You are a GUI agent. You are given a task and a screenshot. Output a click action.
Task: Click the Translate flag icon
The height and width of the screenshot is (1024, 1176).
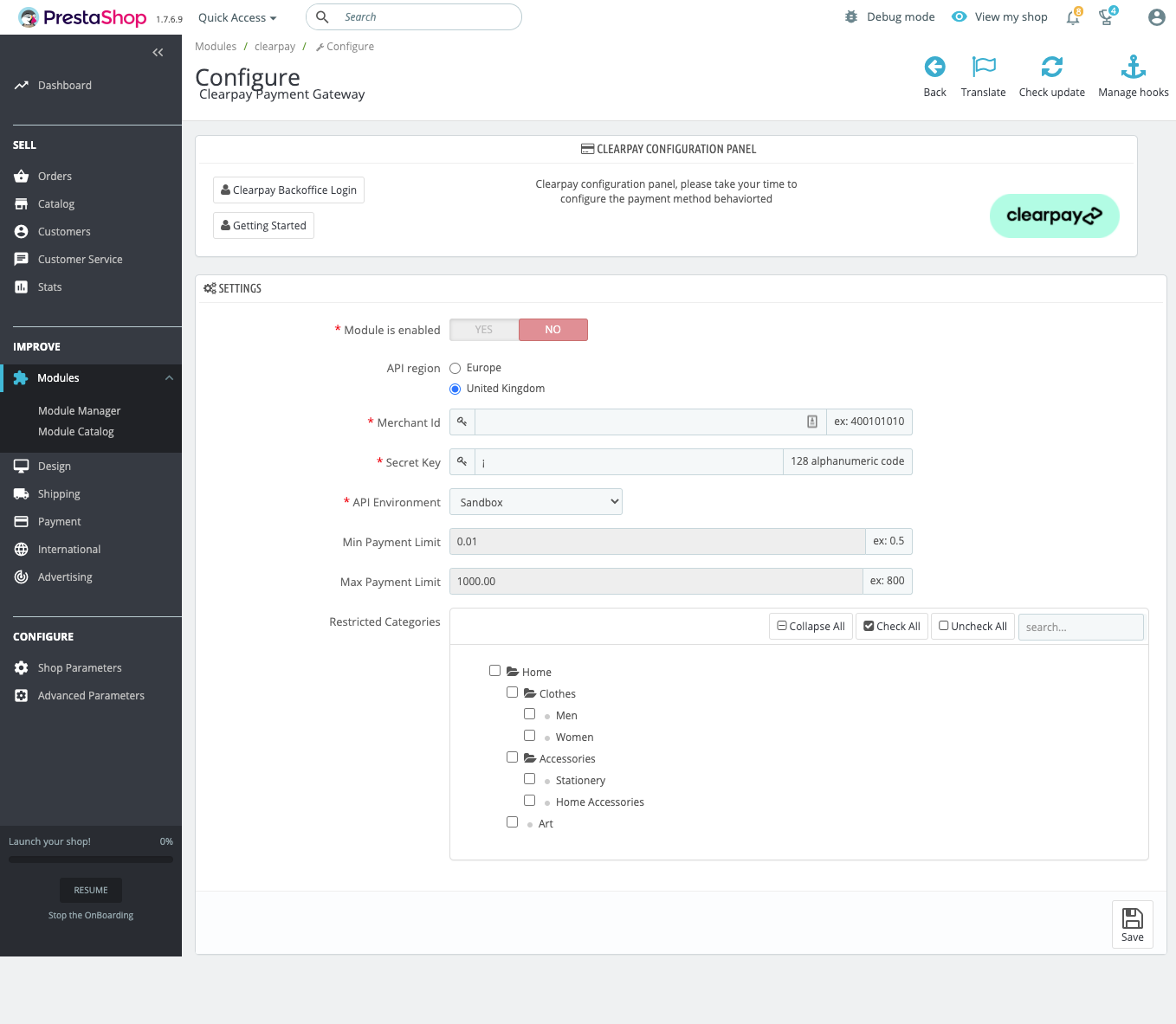[x=984, y=67]
